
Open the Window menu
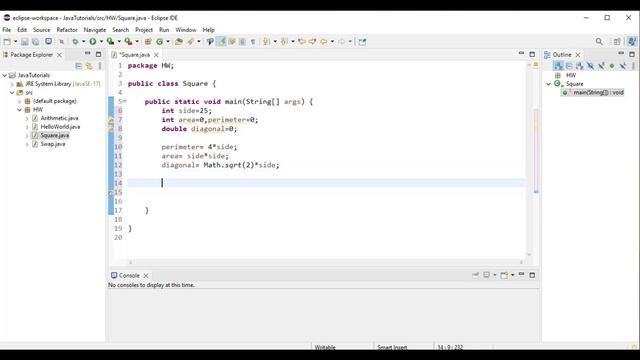(186, 30)
